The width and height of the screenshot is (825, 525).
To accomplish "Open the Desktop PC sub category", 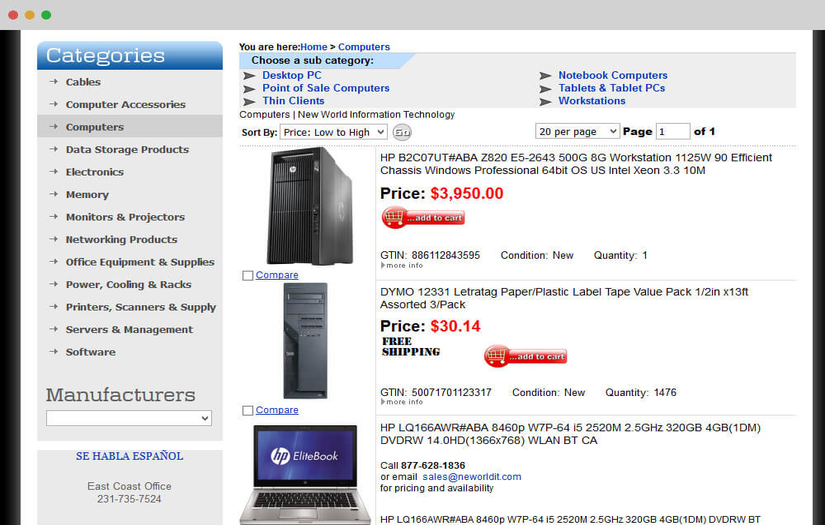I will tap(292, 75).
